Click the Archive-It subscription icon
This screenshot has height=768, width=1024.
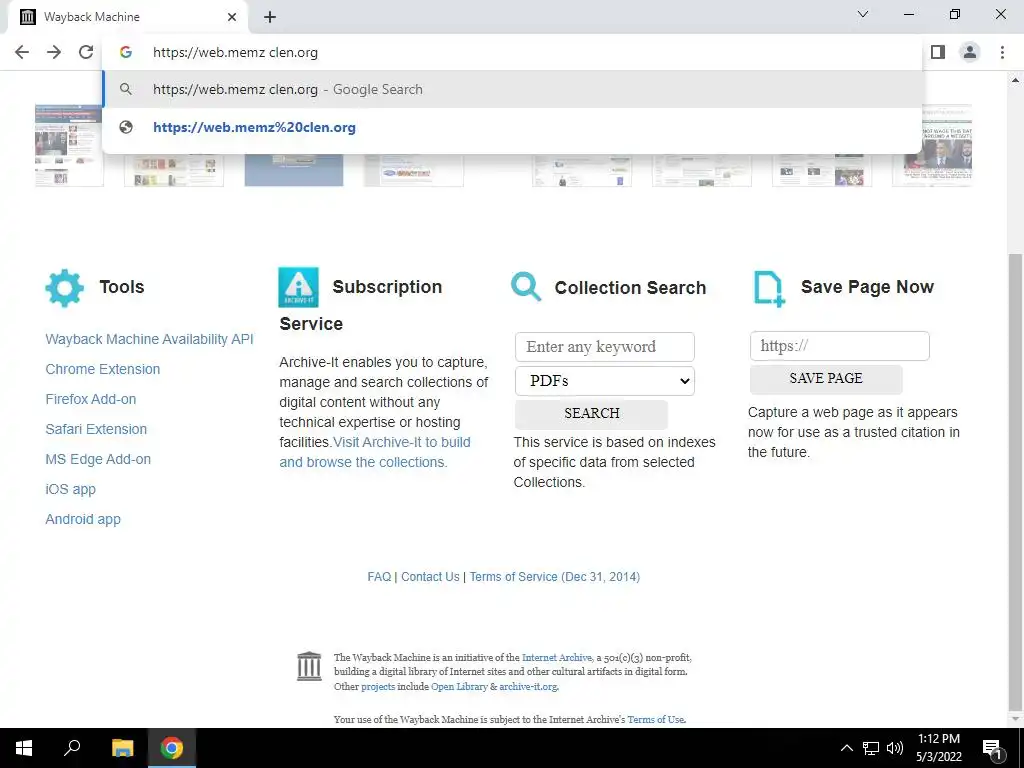coord(298,287)
